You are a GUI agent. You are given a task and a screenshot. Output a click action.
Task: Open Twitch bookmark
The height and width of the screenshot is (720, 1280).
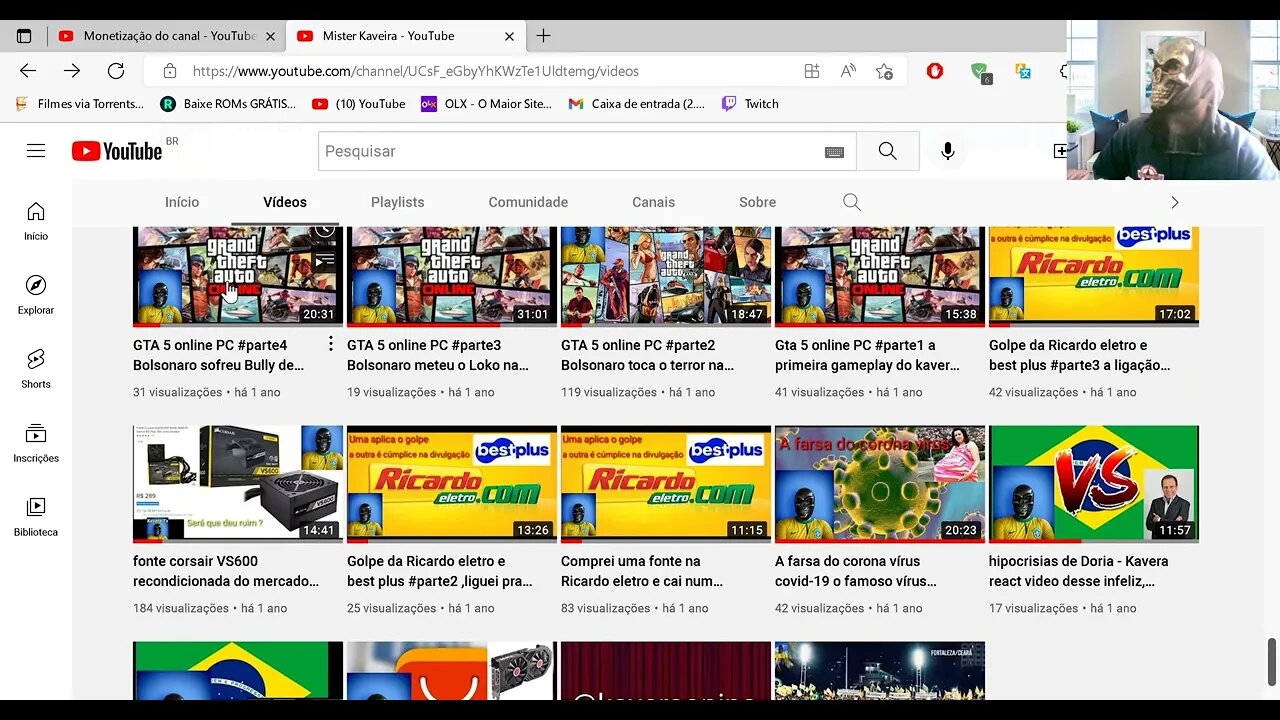tap(750, 104)
